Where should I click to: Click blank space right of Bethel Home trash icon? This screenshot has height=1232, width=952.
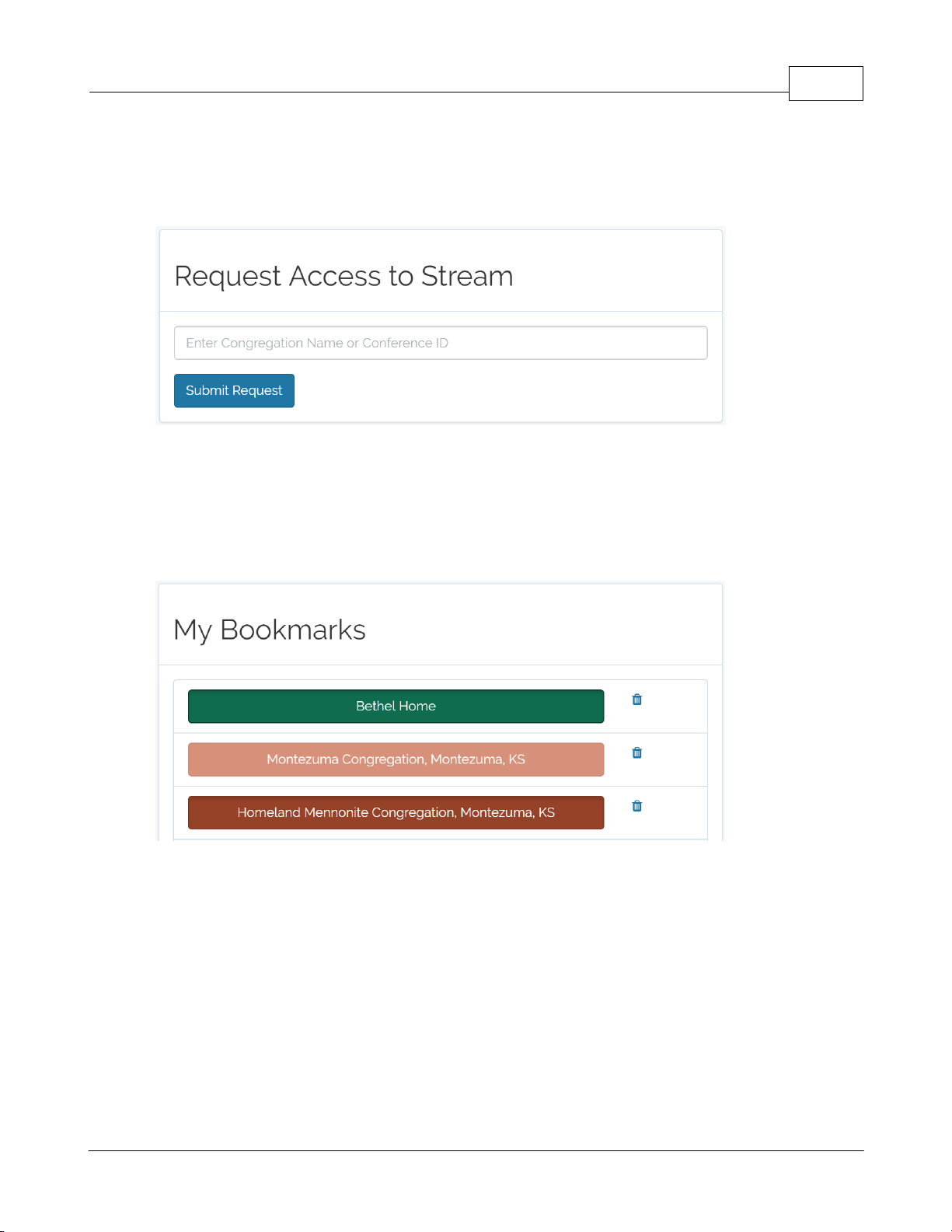675,706
